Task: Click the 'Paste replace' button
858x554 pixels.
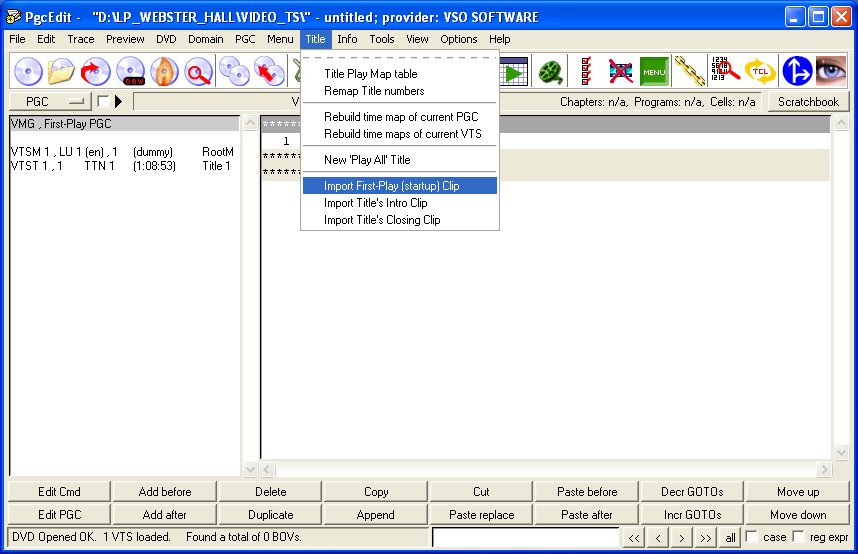Action: (x=482, y=515)
